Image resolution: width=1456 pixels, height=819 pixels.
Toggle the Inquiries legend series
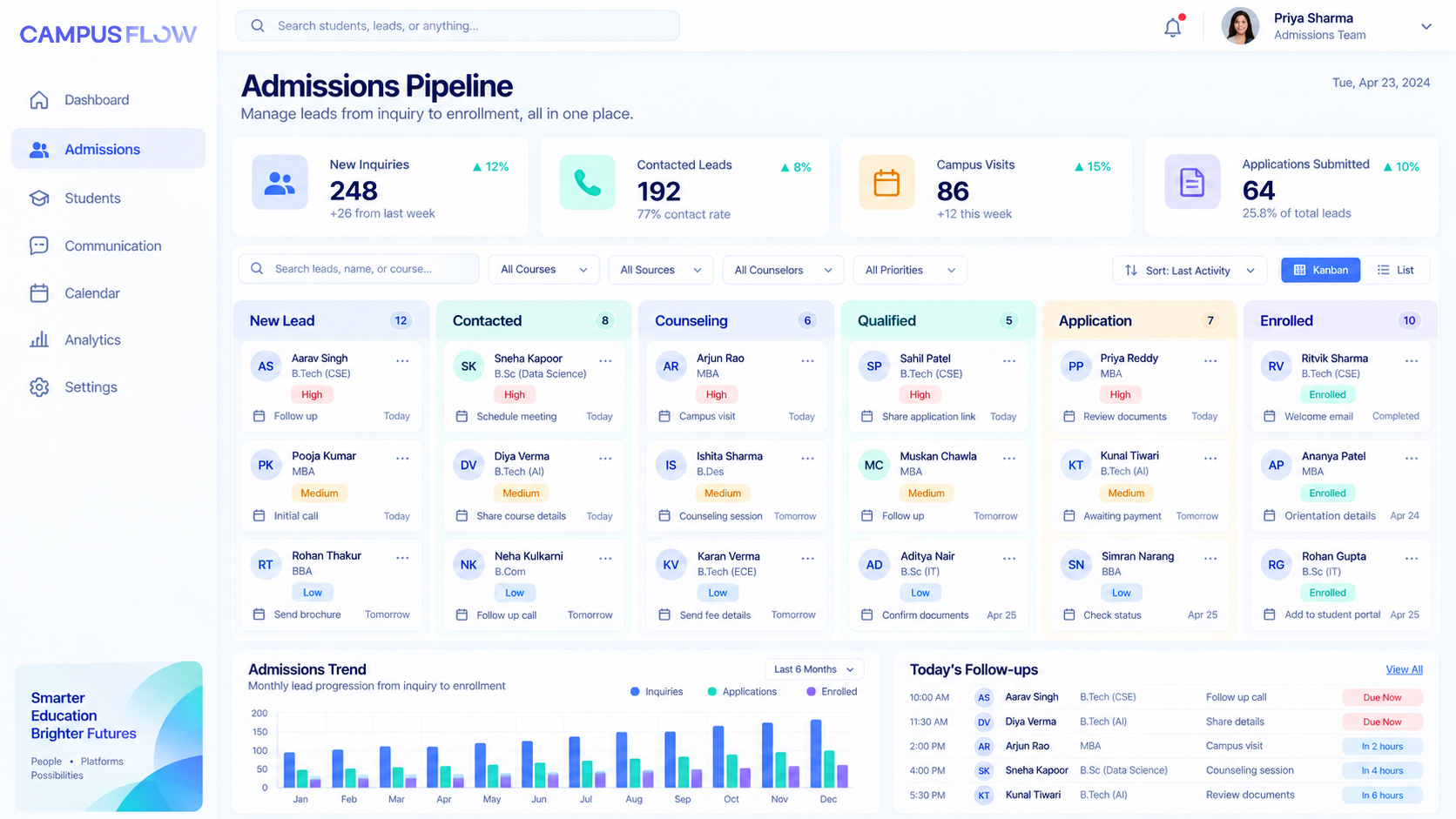coord(657,692)
